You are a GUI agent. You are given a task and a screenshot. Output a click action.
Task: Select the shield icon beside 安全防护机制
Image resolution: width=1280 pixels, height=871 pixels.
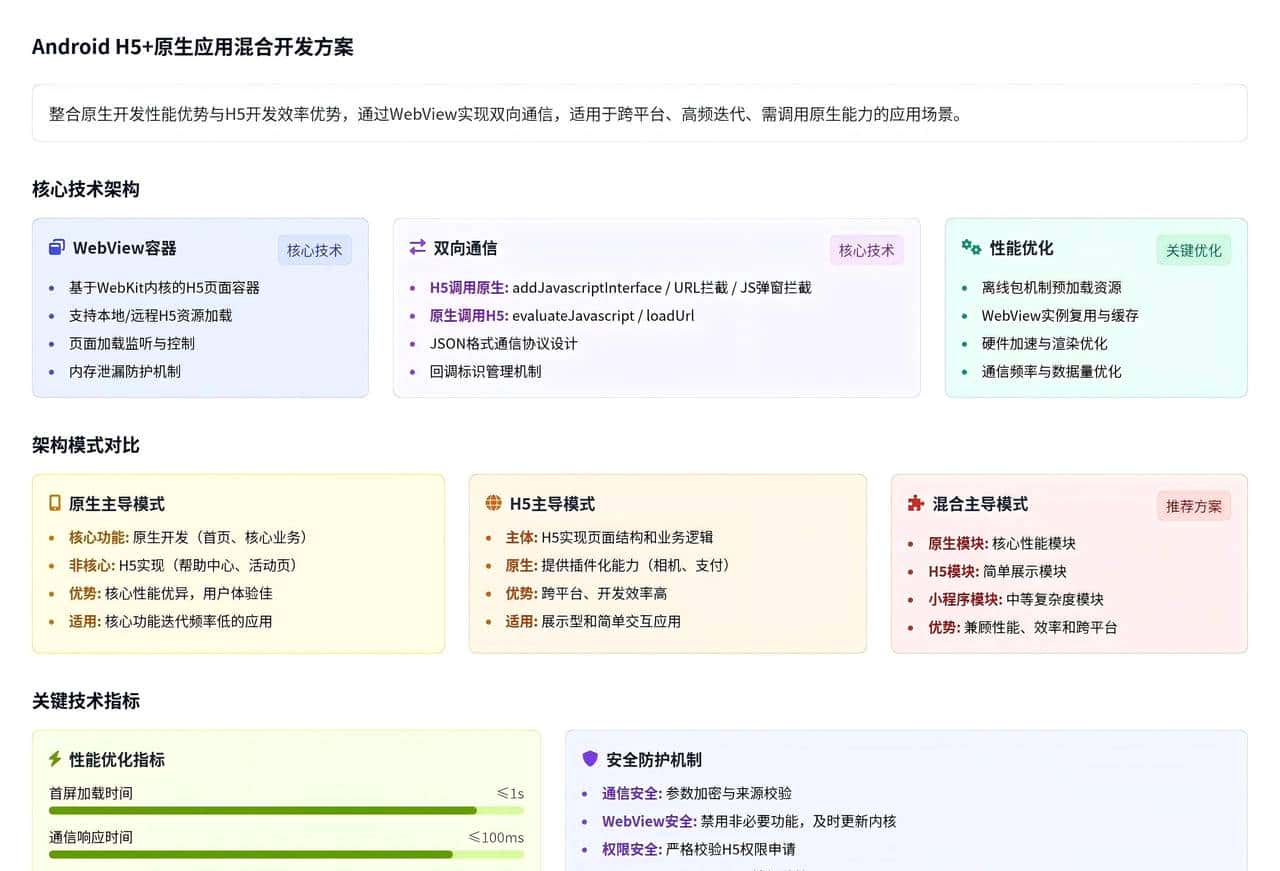(589, 759)
